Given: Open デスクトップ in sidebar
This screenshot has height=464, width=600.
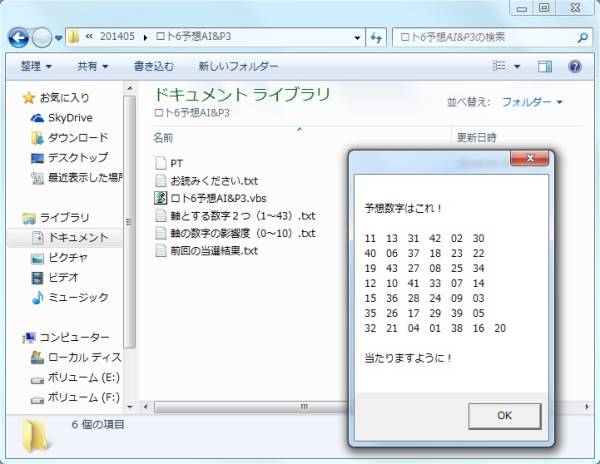Looking at the screenshot, I should coord(69,158).
